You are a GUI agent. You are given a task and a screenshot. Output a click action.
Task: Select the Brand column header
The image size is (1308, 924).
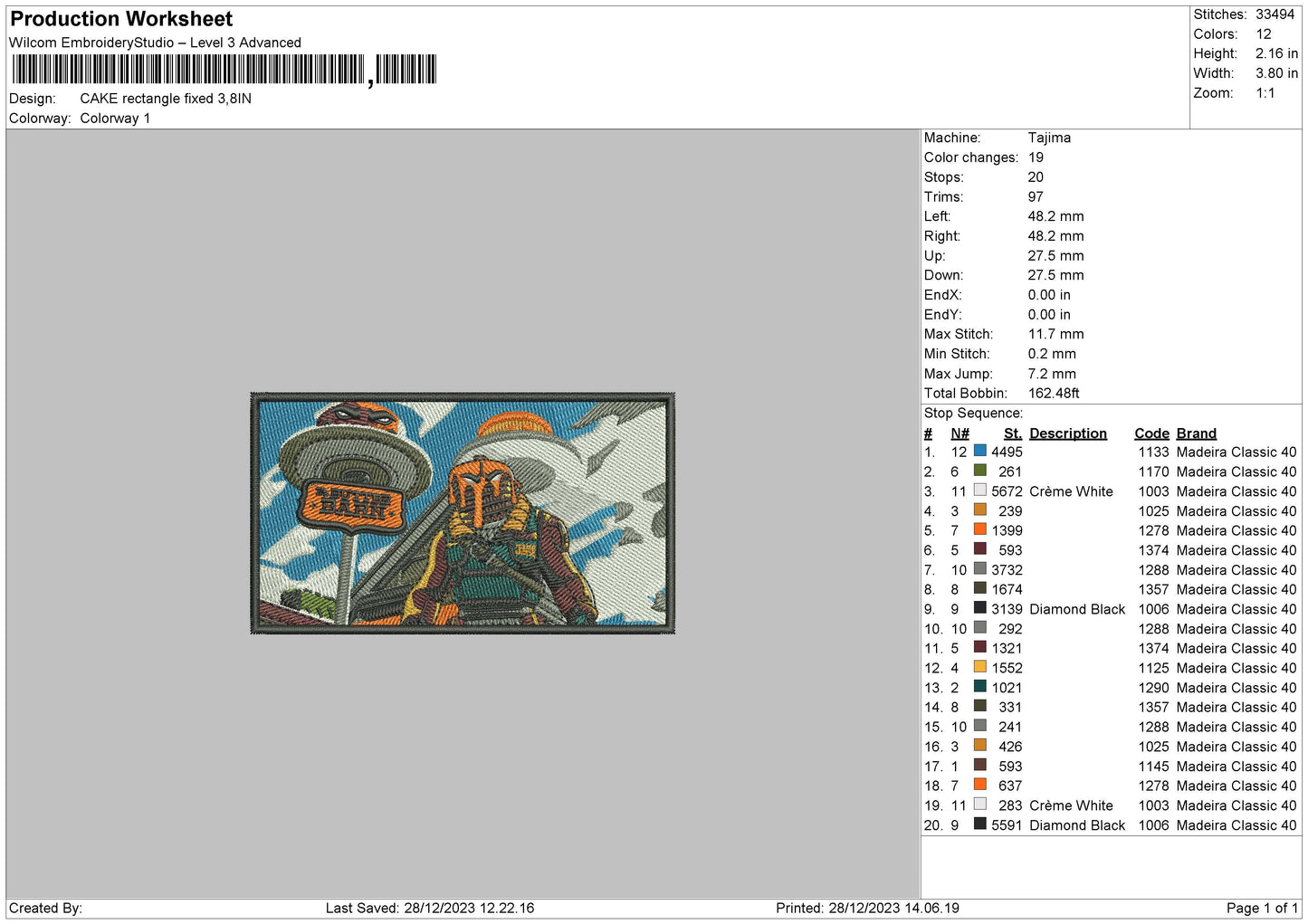point(1197,433)
